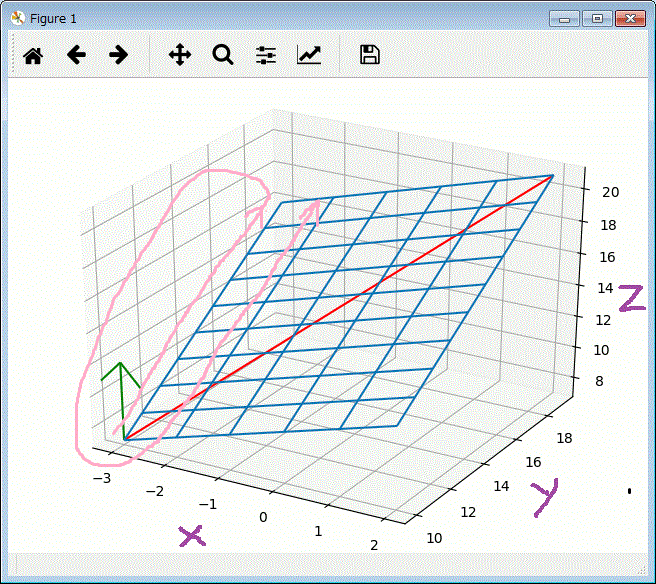The height and width of the screenshot is (584, 656).
Task: Reset the plot to the original Home view
Action: (33, 55)
